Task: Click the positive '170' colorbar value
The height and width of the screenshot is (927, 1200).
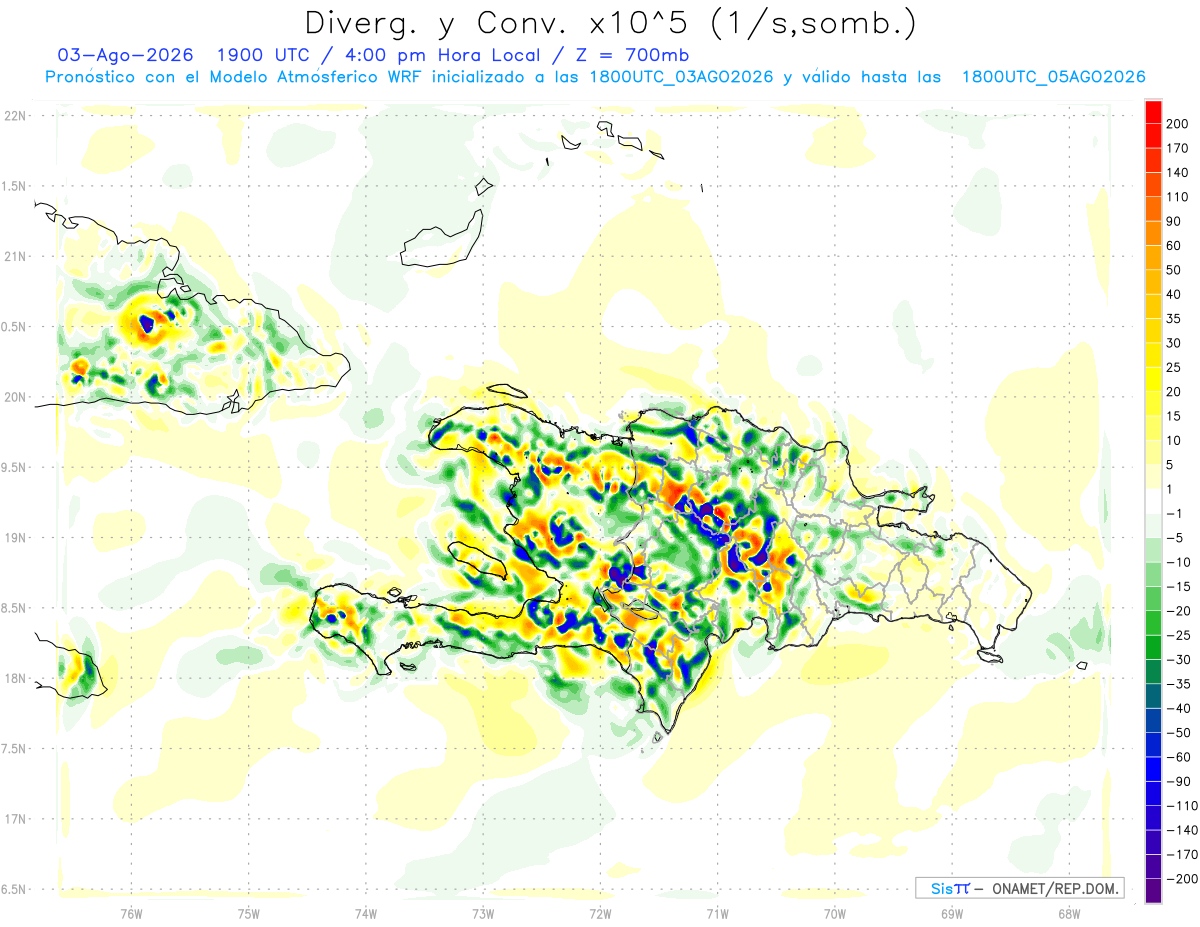Action: 1177,148
